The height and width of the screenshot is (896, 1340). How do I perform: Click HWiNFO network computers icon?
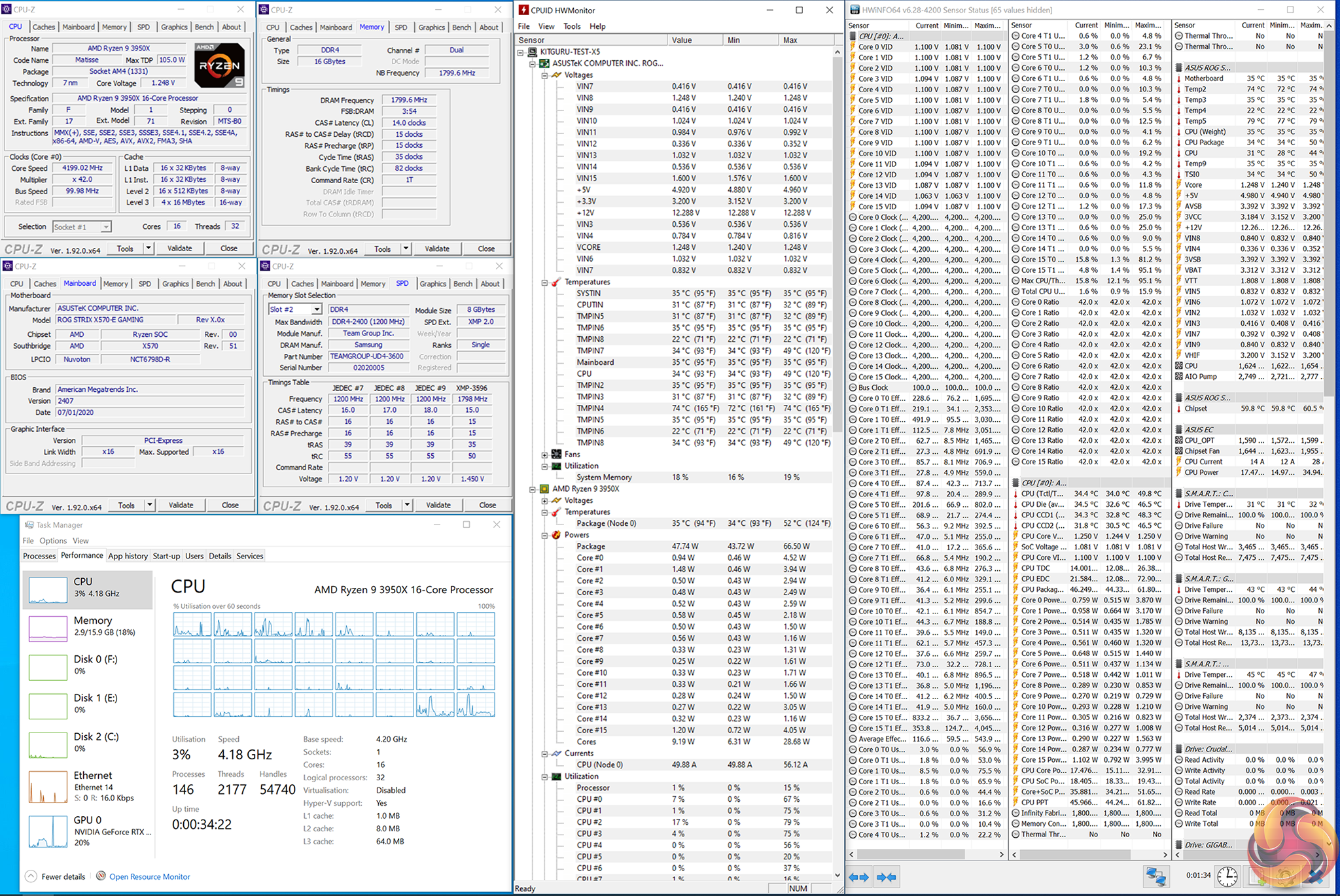(1156, 876)
